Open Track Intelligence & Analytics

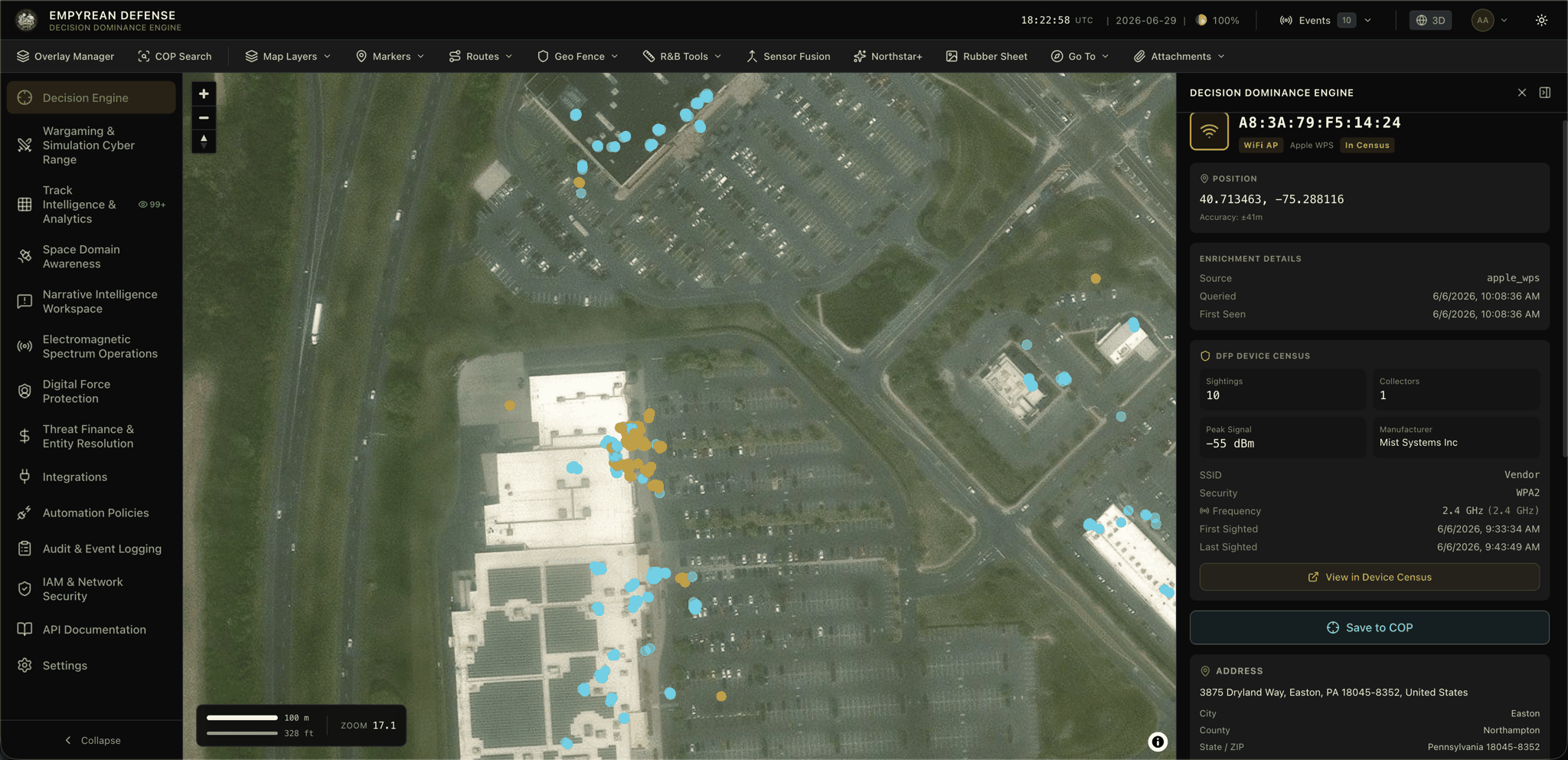pos(91,205)
